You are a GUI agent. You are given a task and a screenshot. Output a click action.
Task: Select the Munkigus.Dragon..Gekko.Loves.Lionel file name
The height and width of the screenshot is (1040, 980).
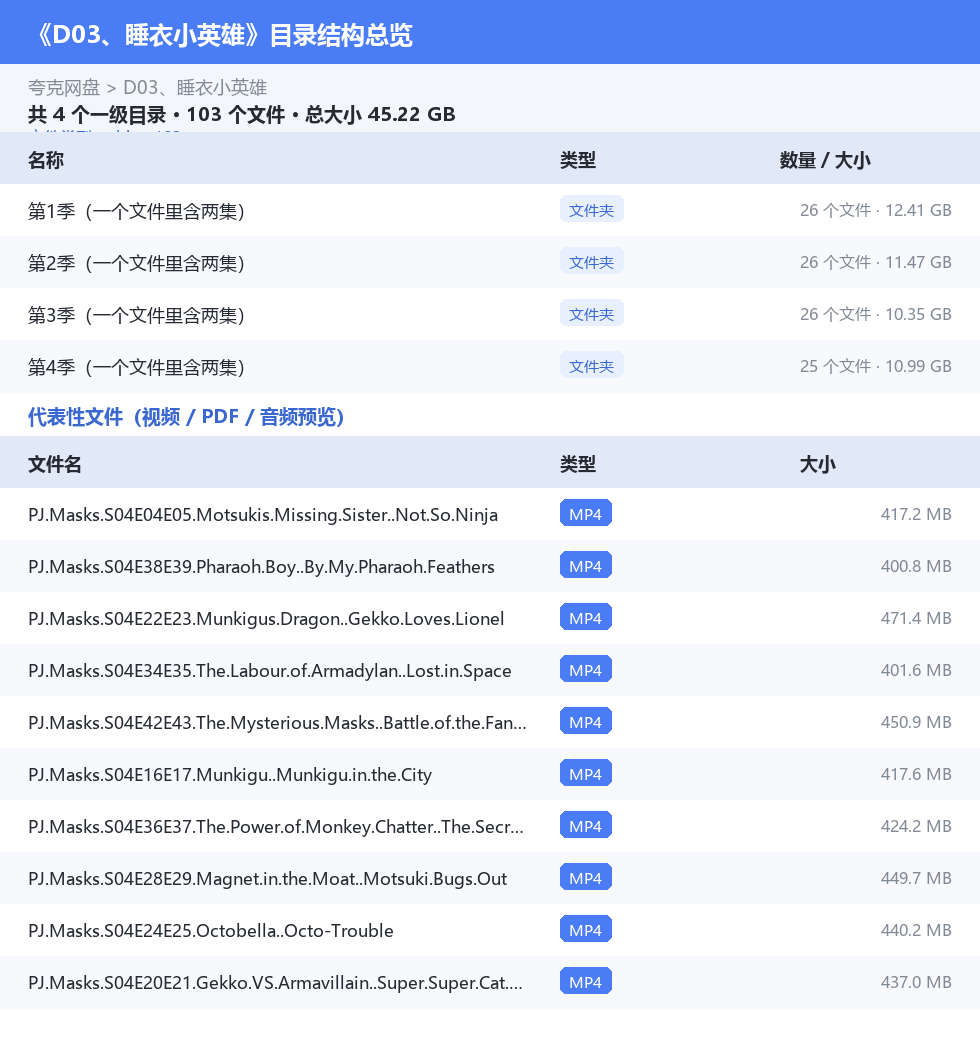(266, 619)
